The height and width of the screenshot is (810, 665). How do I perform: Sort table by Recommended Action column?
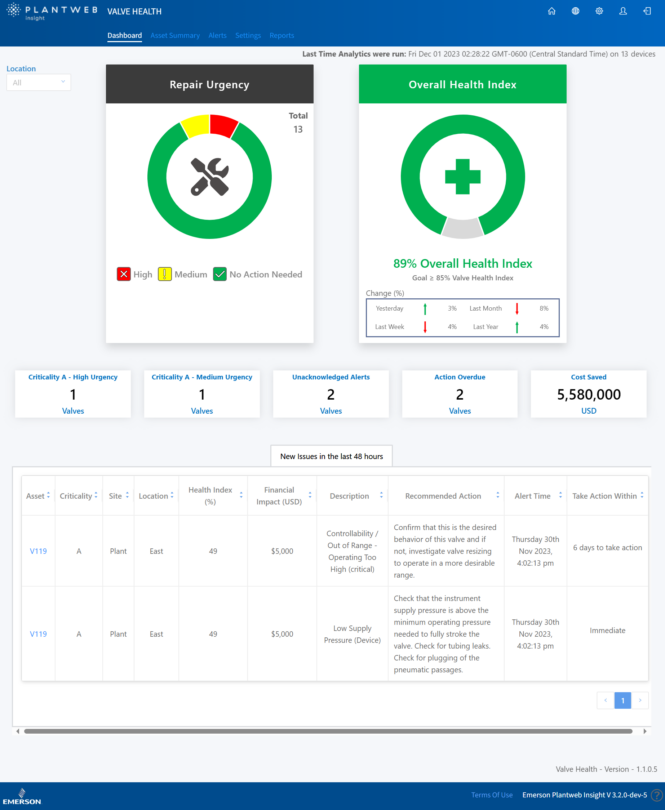(498, 495)
